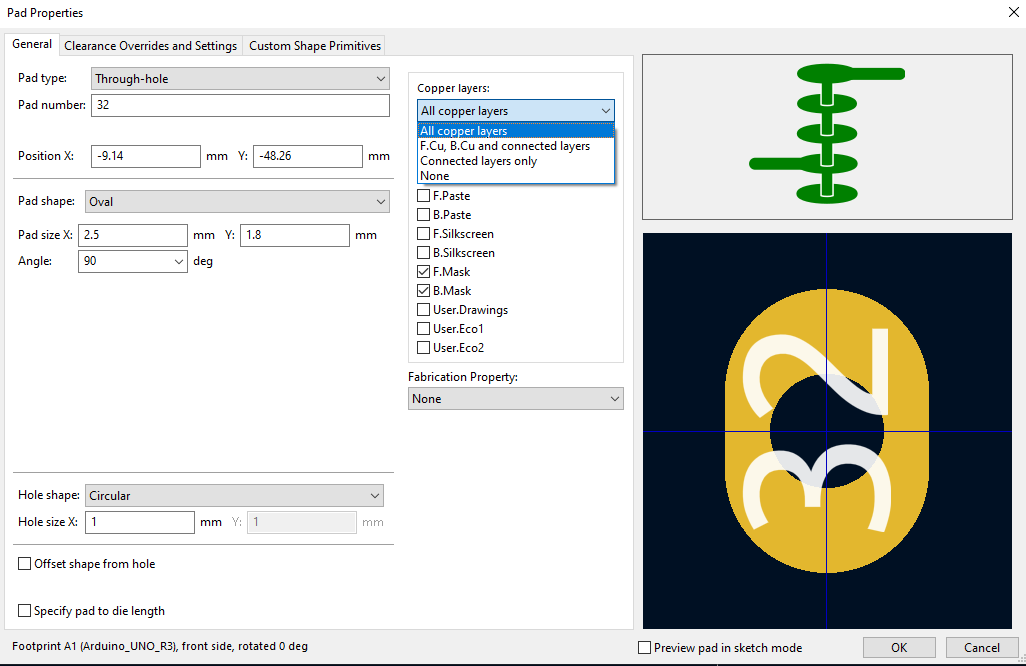Click the layer stackup diagram
1026x666 pixels.
tap(827, 137)
